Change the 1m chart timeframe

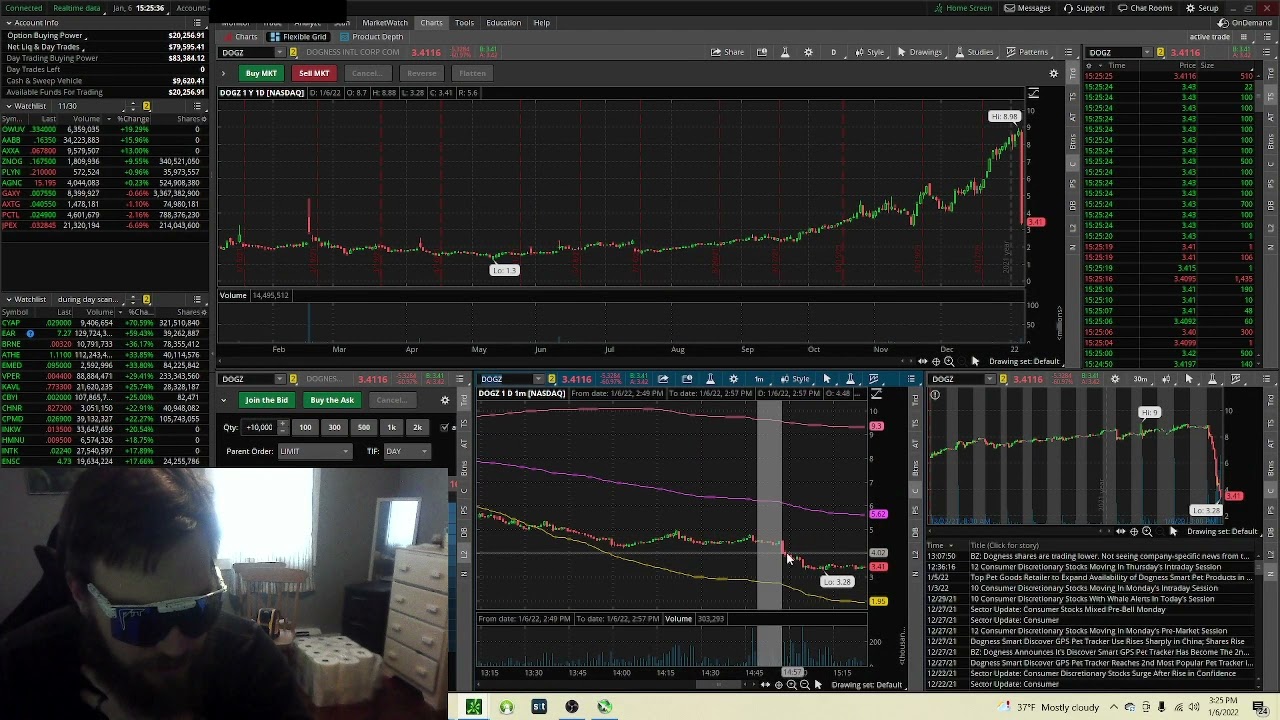(x=759, y=379)
